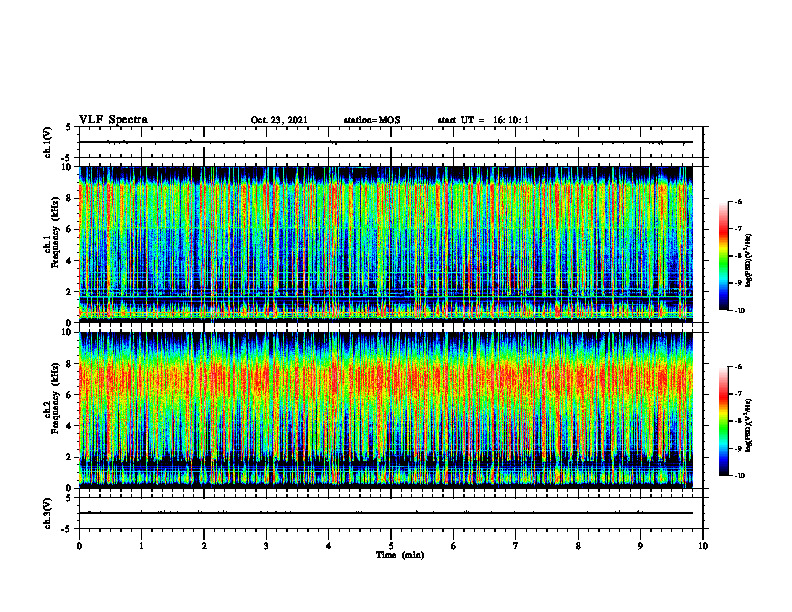Click the ch.2 spectrogram color scale bar
This screenshot has width=792, height=612.
coord(723,421)
